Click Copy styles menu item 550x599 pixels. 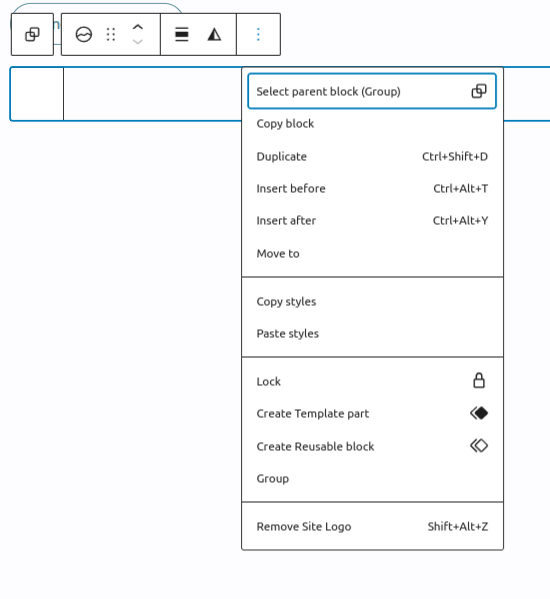click(x=372, y=302)
